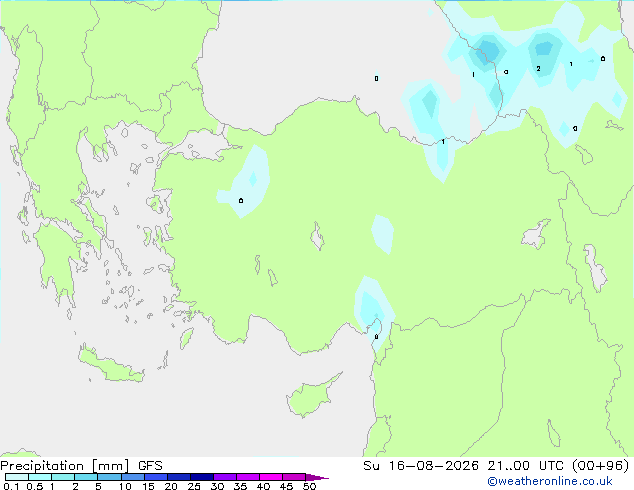The image size is (634, 490).
Task: Click the 25–30 mm dark navy legend swatch
Action: 202,477
